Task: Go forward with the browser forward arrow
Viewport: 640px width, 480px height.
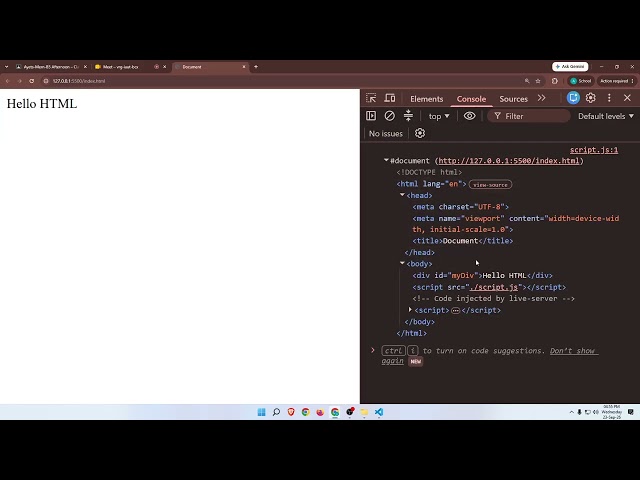Action: pos(19,81)
